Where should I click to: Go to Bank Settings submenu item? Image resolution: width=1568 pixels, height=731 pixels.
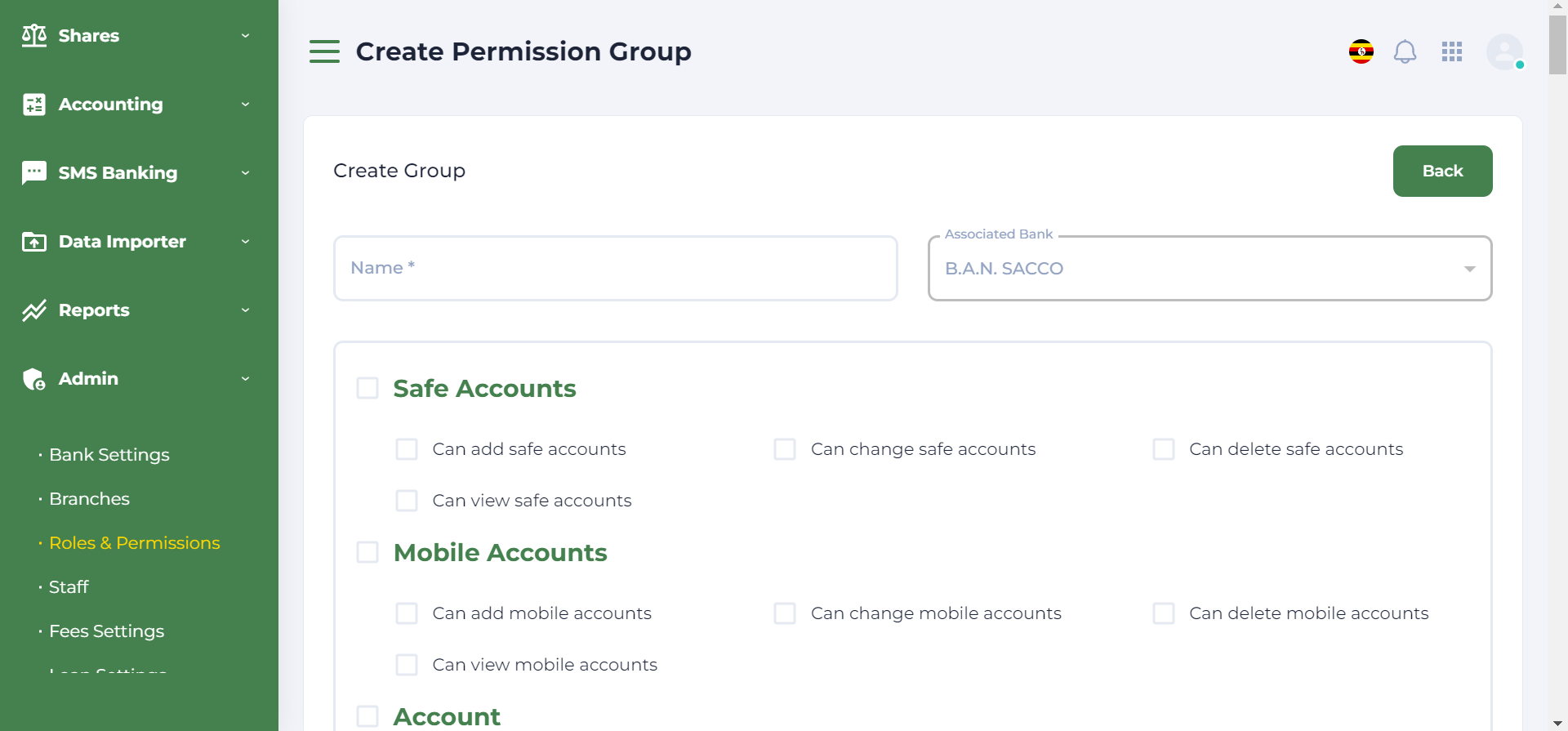tap(109, 455)
